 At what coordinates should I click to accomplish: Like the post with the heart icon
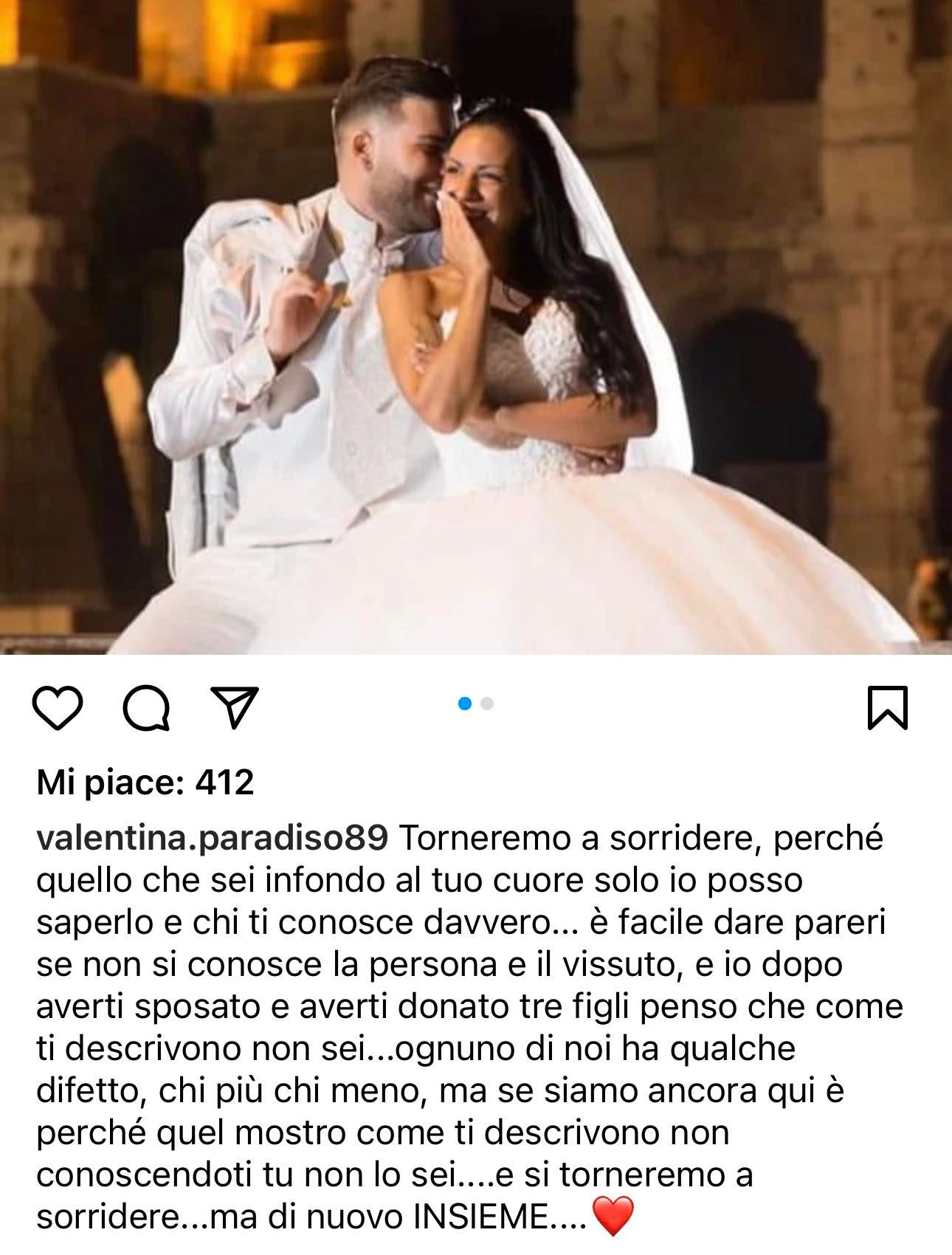[x=58, y=708]
